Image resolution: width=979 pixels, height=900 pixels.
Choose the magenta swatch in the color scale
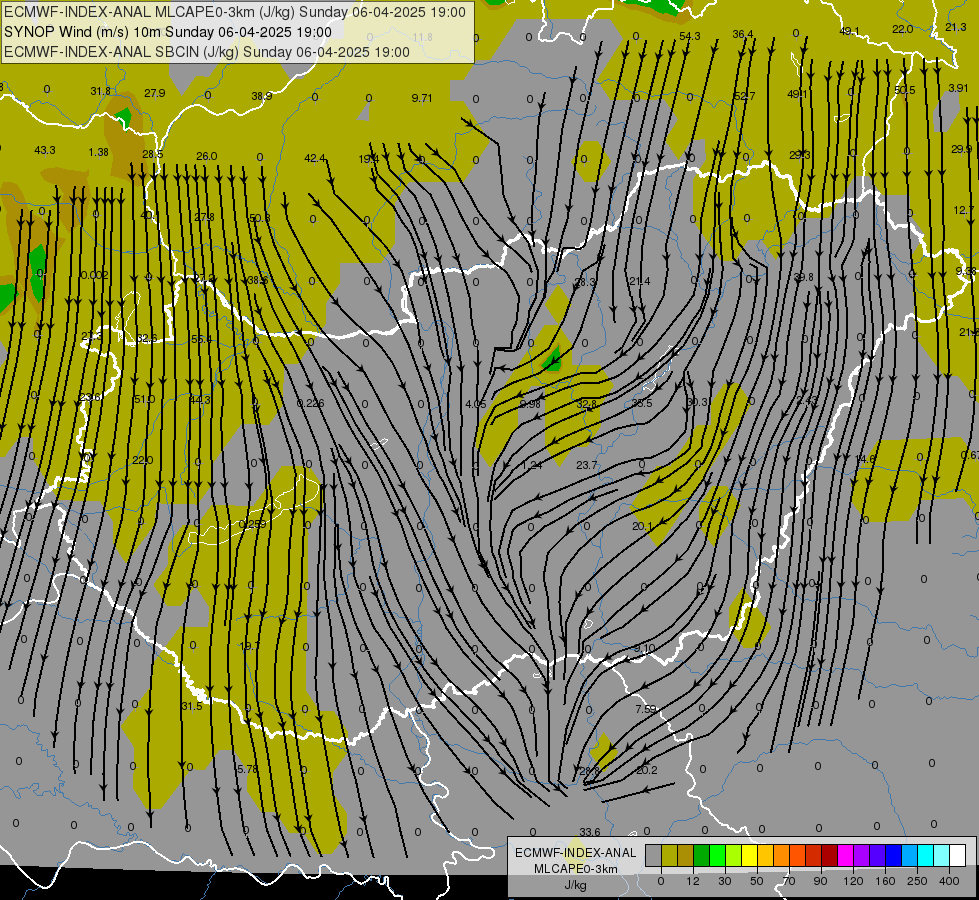(x=846, y=855)
